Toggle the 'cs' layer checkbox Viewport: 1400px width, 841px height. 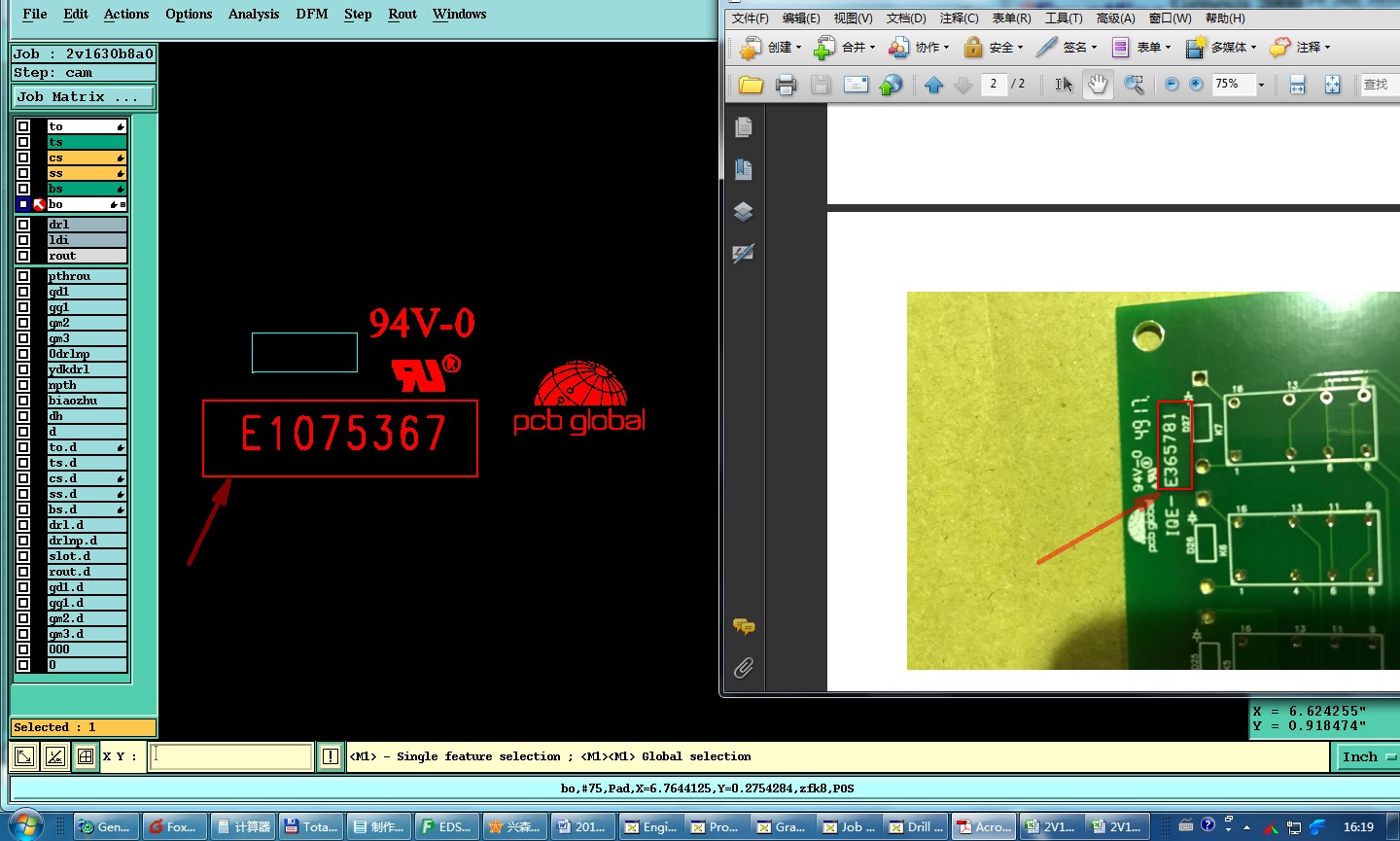point(23,158)
